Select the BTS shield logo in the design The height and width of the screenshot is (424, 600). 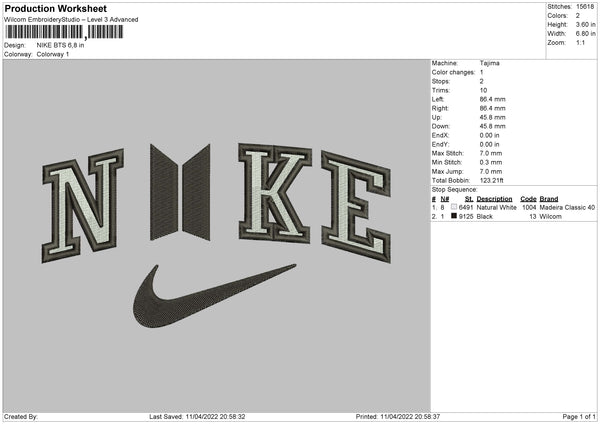coord(180,192)
